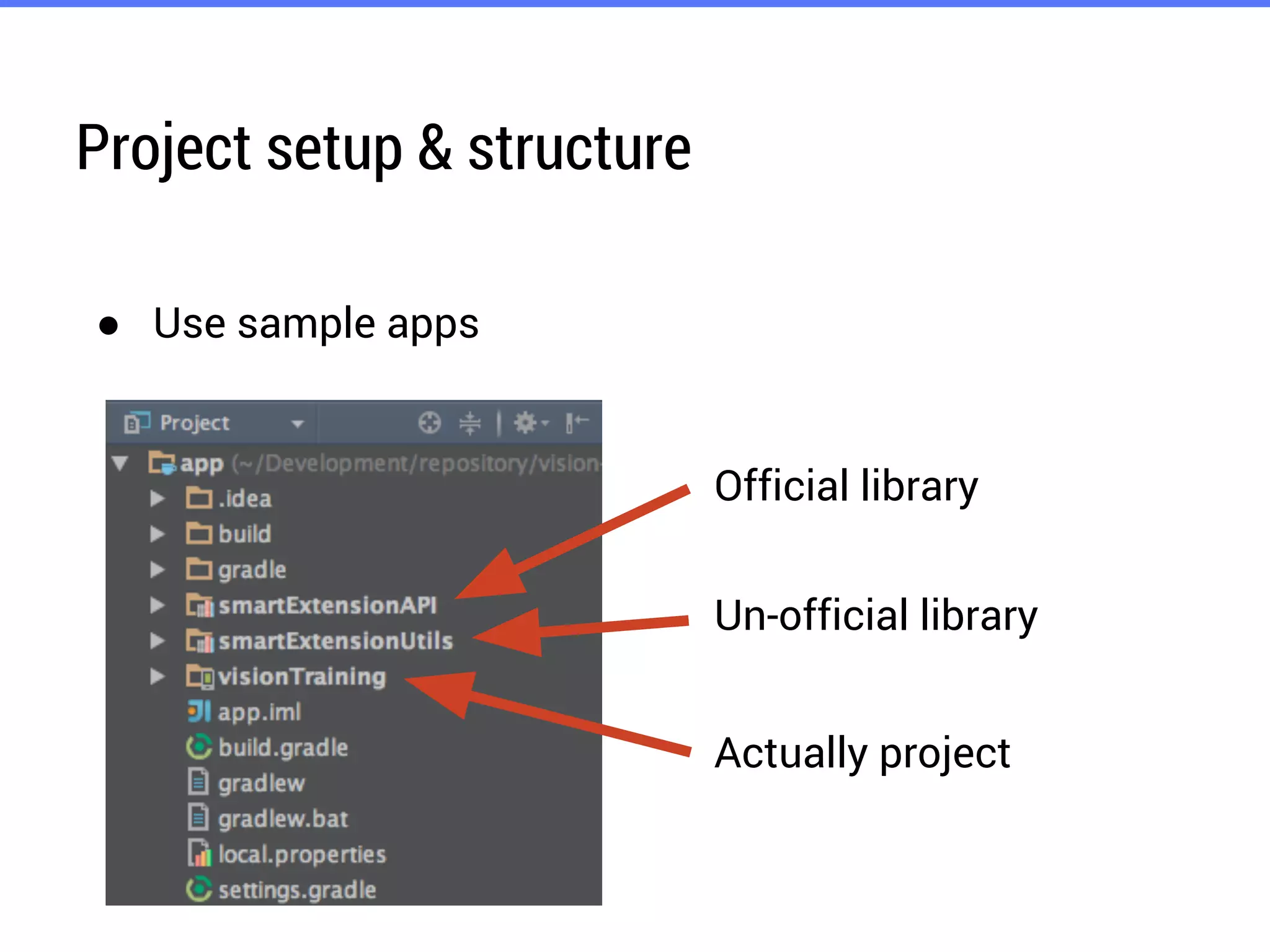
Task: Expand the smartExtensionAPI module
Action: [158, 605]
